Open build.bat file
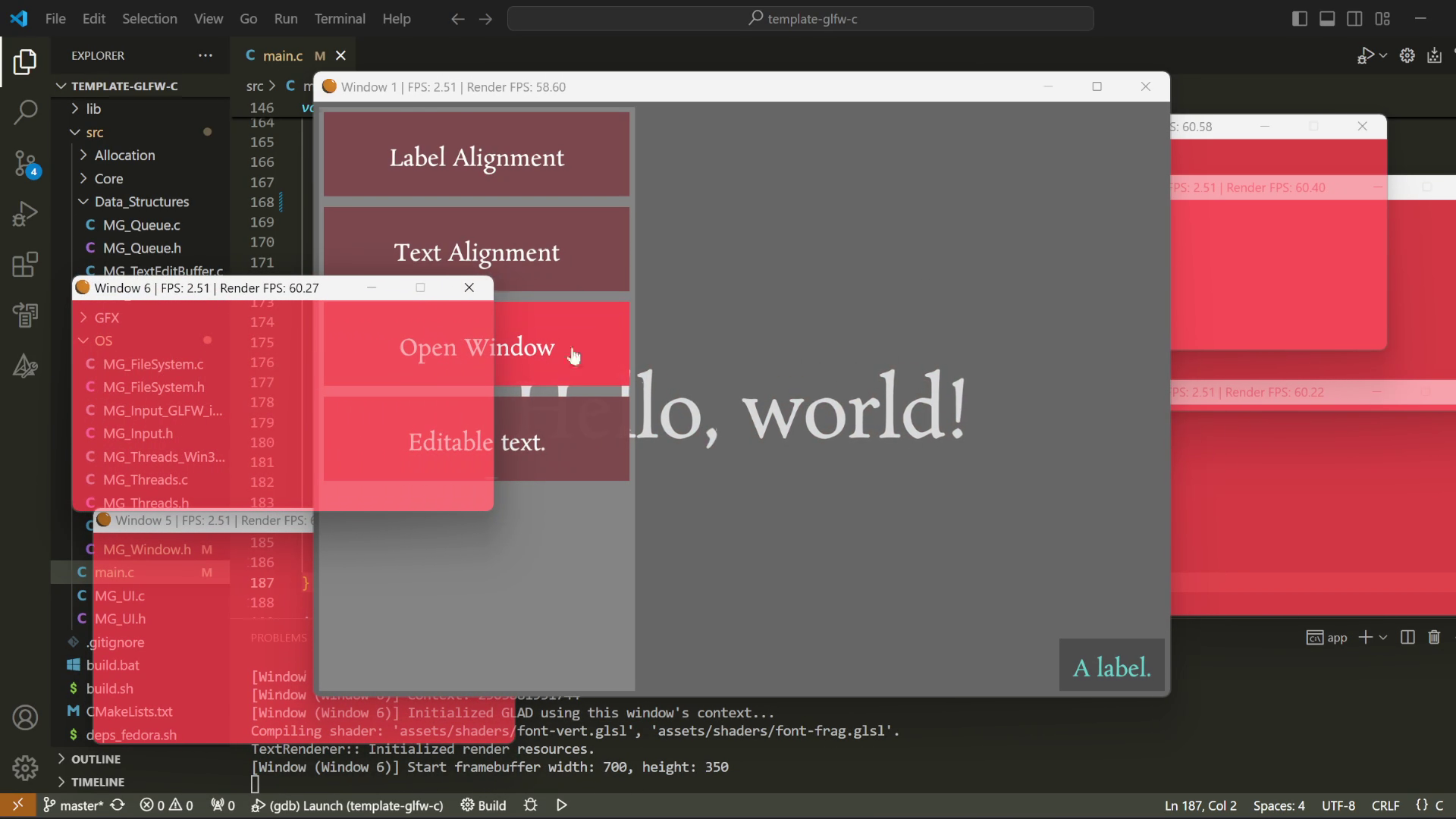The height and width of the screenshot is (819, 1456). (x=113, y=665)
